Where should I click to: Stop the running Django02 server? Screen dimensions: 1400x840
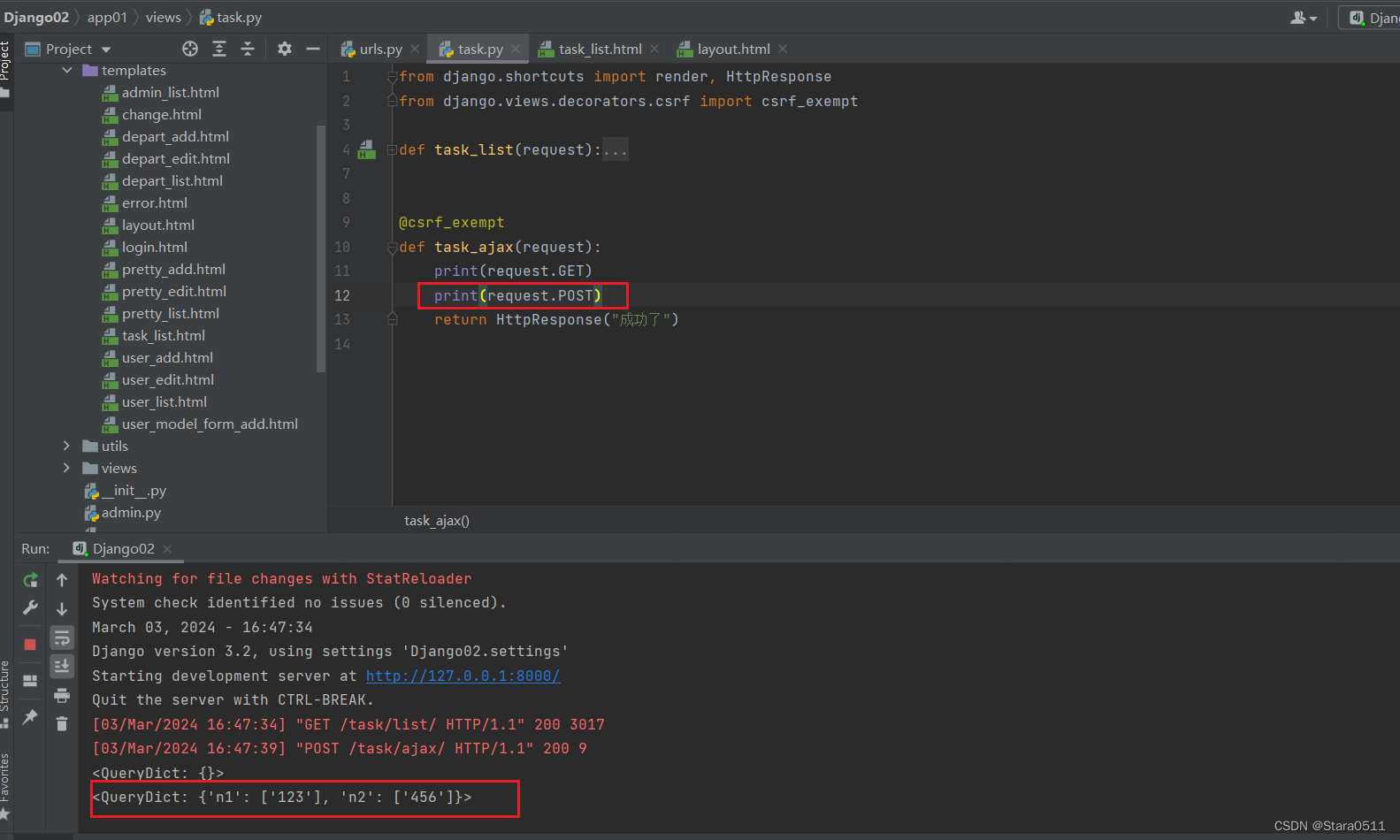[x=30, y=645]
